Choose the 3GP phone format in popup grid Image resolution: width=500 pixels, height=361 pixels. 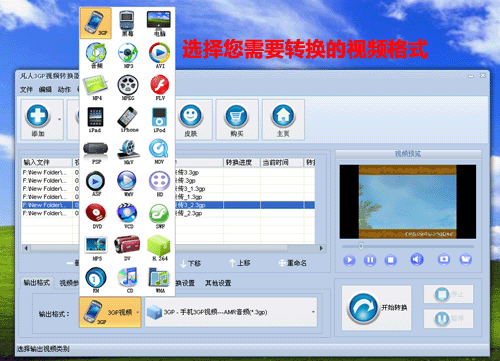[x=96, y=23]
